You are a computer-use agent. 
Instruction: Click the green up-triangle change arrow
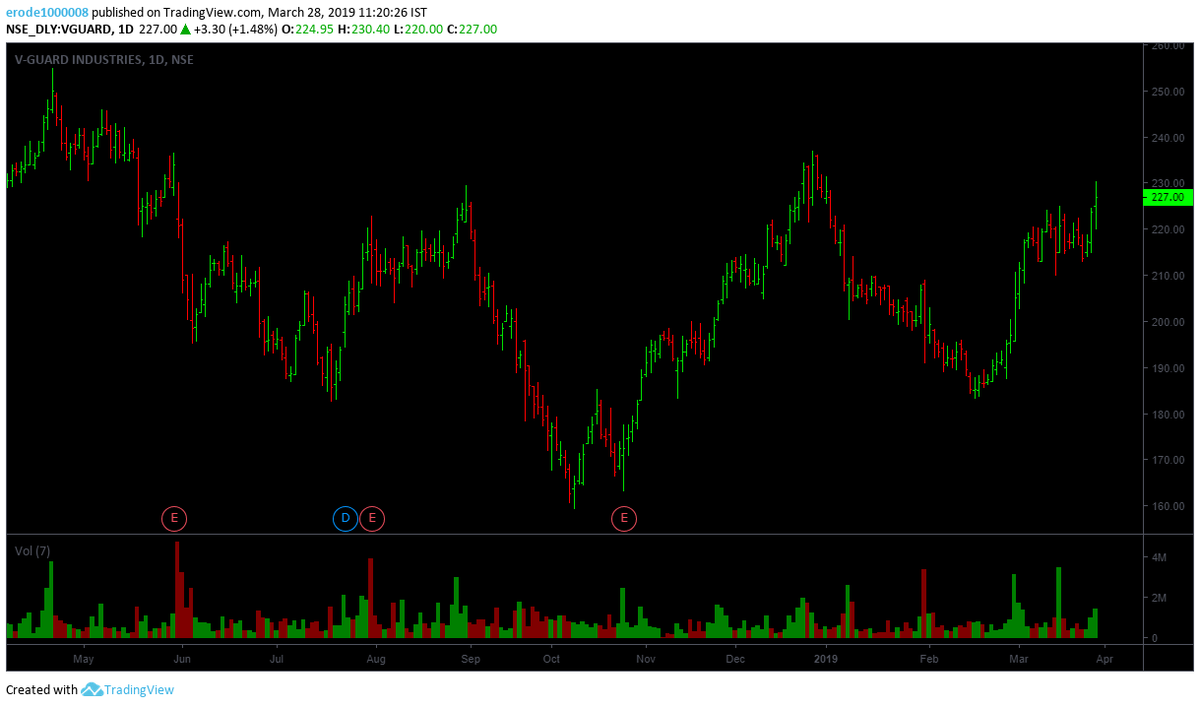[x=186, y=30]
